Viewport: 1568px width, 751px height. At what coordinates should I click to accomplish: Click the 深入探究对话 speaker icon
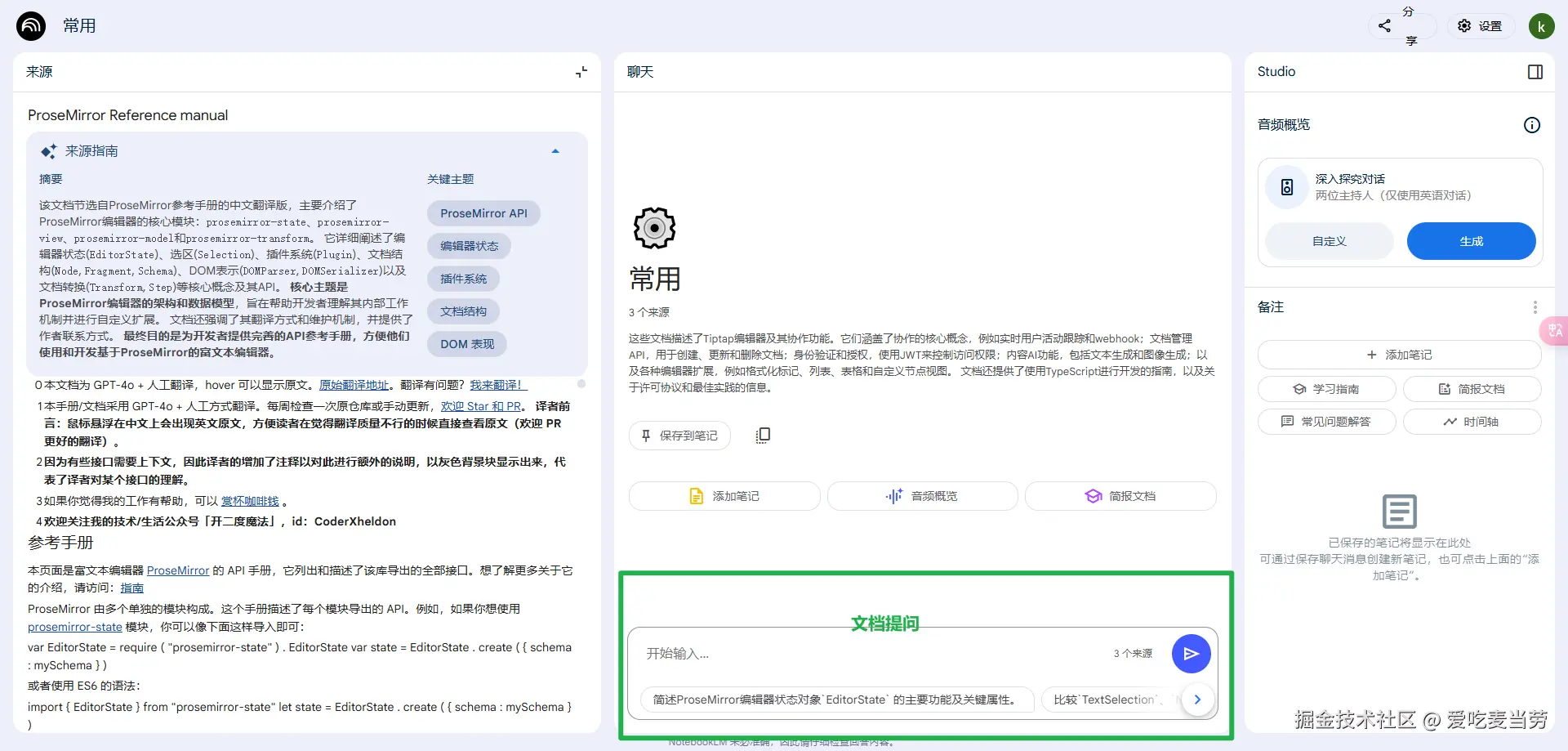pyautogui.click(x=1287, y=187)
